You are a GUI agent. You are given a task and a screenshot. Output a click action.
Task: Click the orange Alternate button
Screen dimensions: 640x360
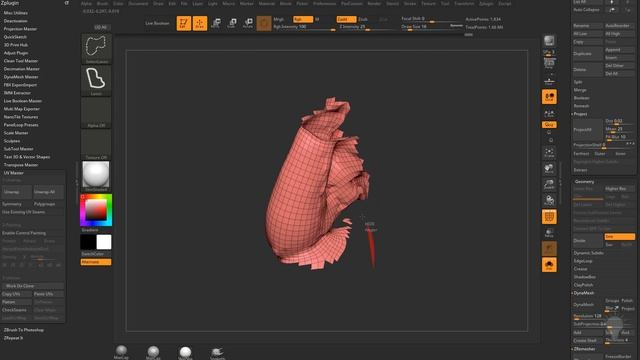[x=96, y=262]
